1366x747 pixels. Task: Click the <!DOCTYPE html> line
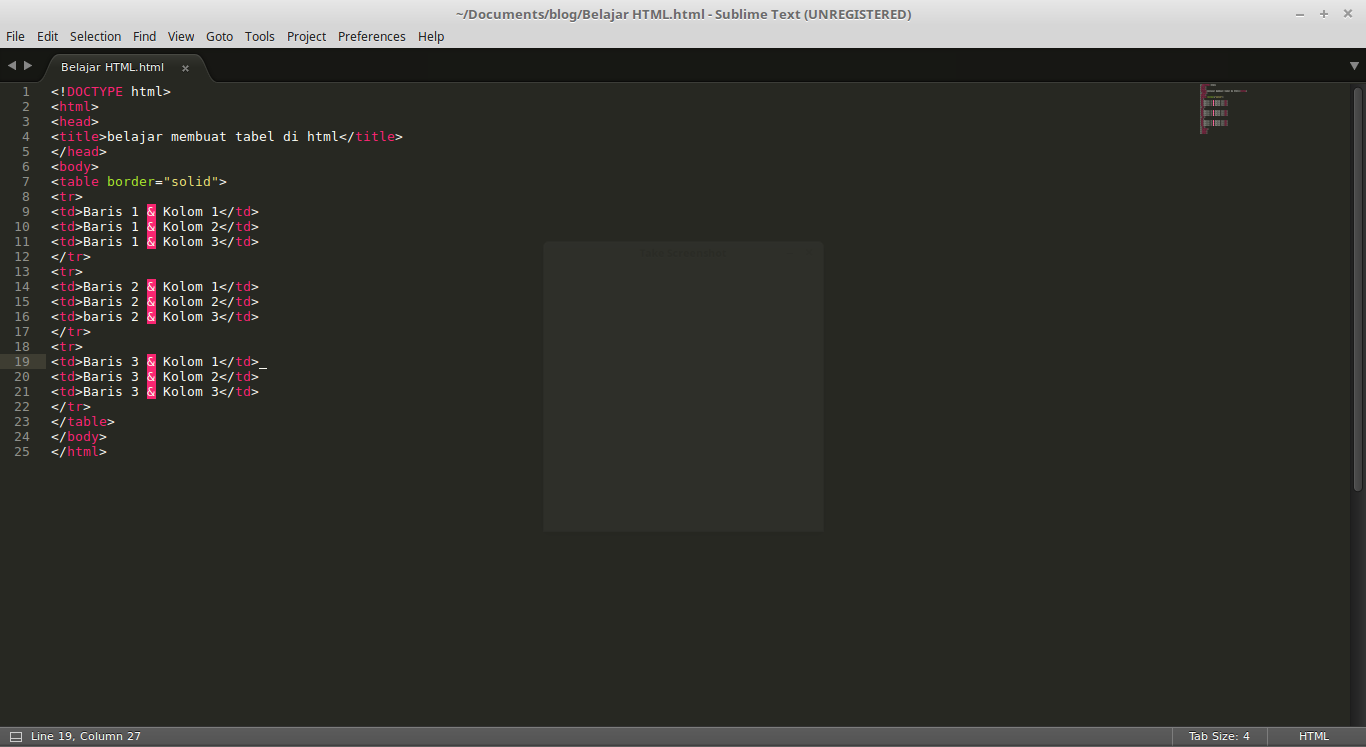111,91
